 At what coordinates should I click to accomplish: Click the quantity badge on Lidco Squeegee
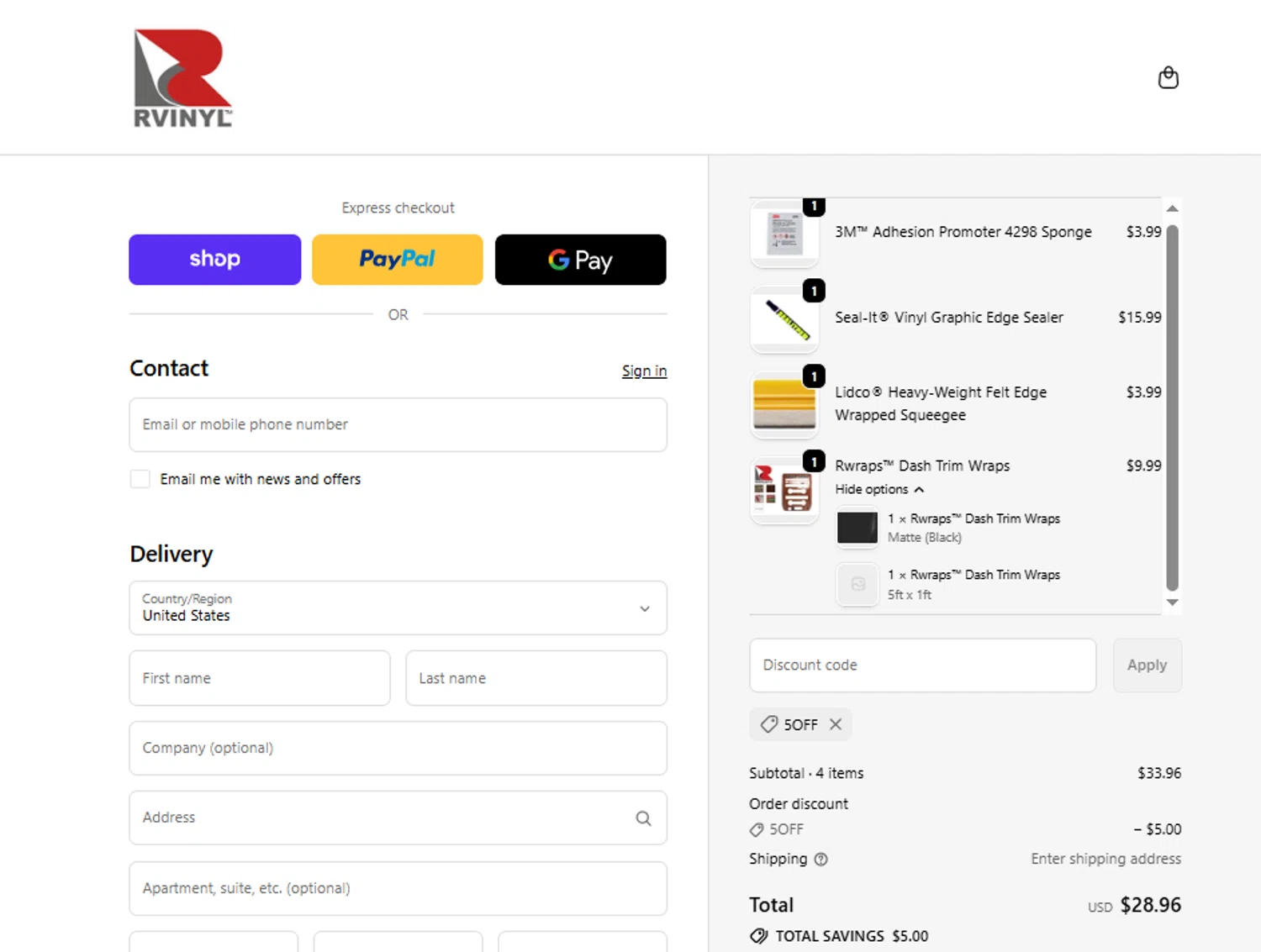[814, 376]
